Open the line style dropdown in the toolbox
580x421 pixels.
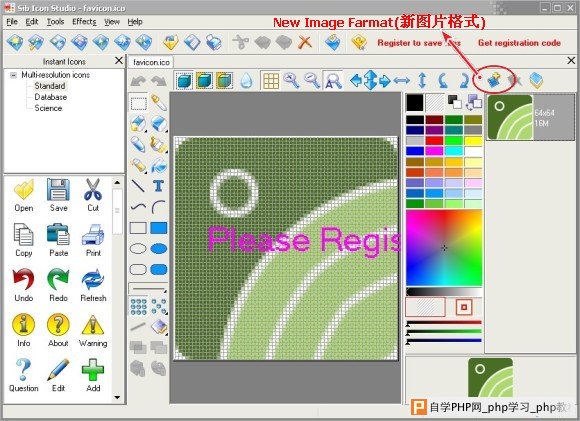[x=148, y=288]
